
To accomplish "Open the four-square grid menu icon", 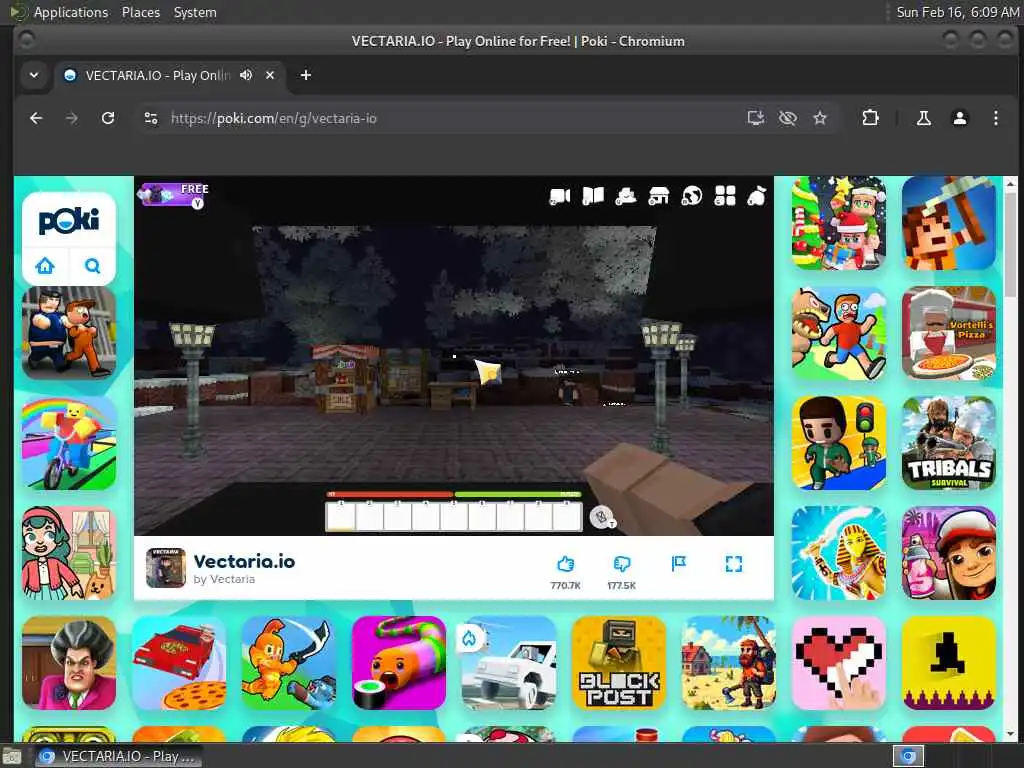I will pyautogui.click(x=725, y=196).
